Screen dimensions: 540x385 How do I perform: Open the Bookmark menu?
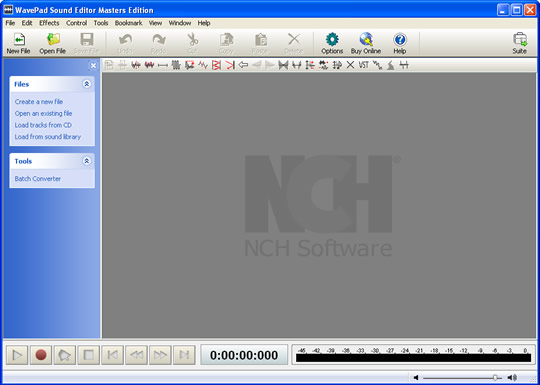[x=128, y=23]
